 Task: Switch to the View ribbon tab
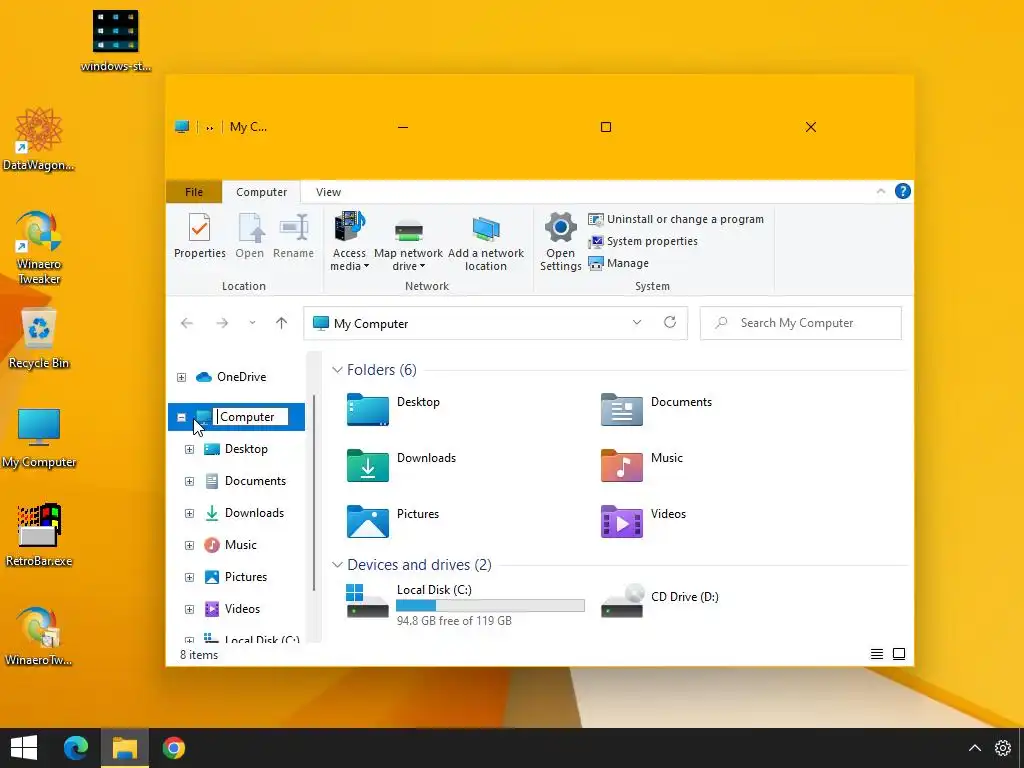(x=328, y=192)
